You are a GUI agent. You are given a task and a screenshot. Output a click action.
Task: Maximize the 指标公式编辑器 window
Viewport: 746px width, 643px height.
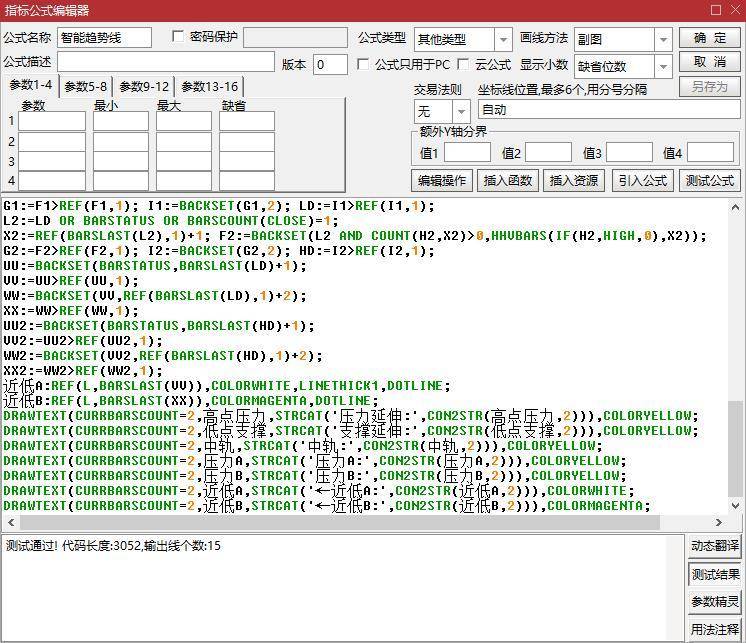pyautogui.click(x=716, y=10)
